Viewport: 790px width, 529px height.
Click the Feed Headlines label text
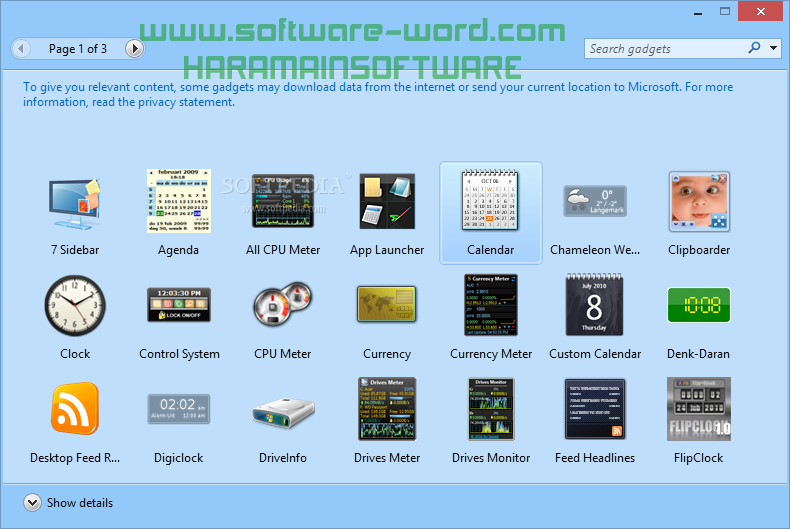595,458
